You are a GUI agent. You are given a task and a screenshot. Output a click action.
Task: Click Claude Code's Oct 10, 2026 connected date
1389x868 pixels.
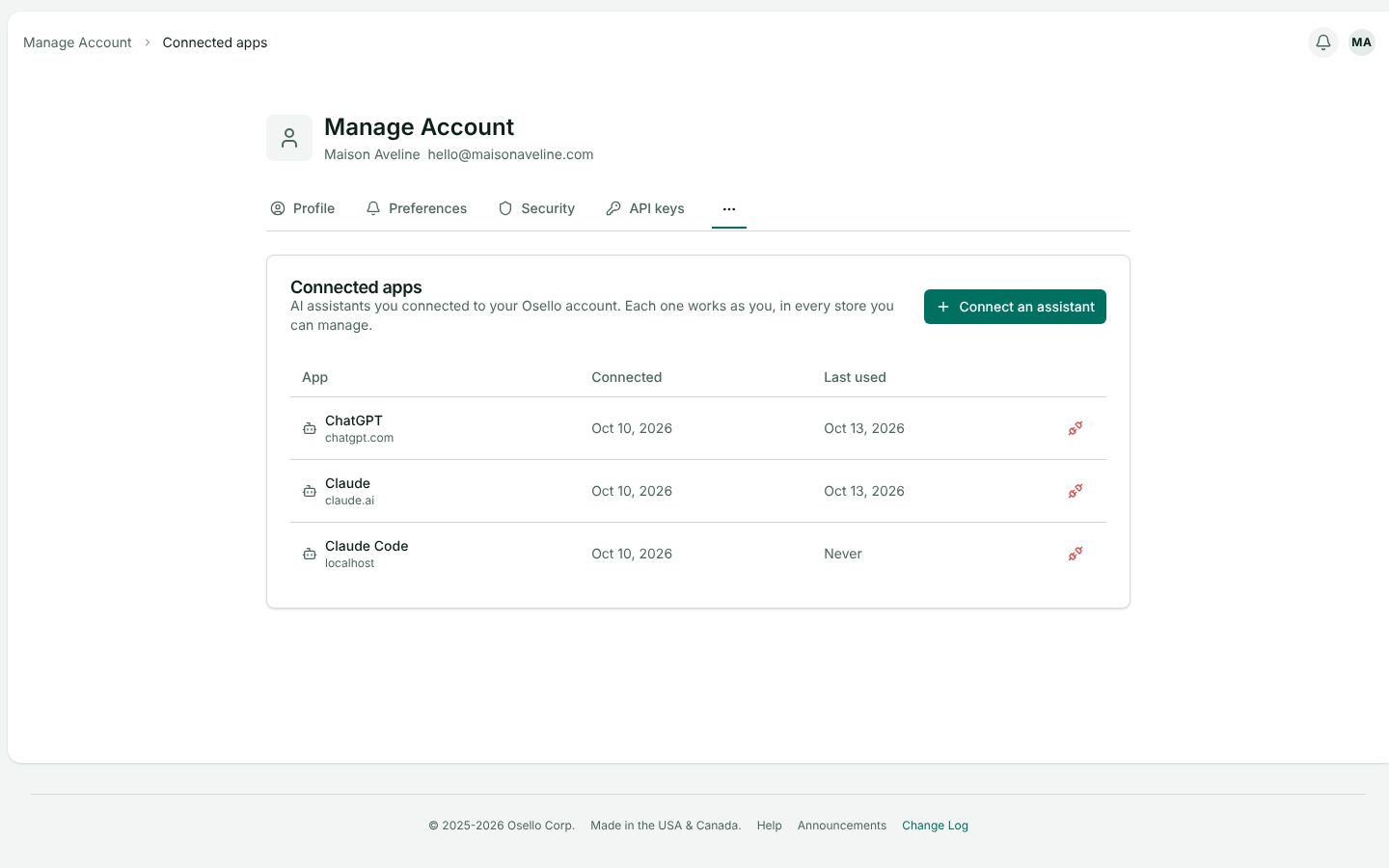[x=632, y=554]
